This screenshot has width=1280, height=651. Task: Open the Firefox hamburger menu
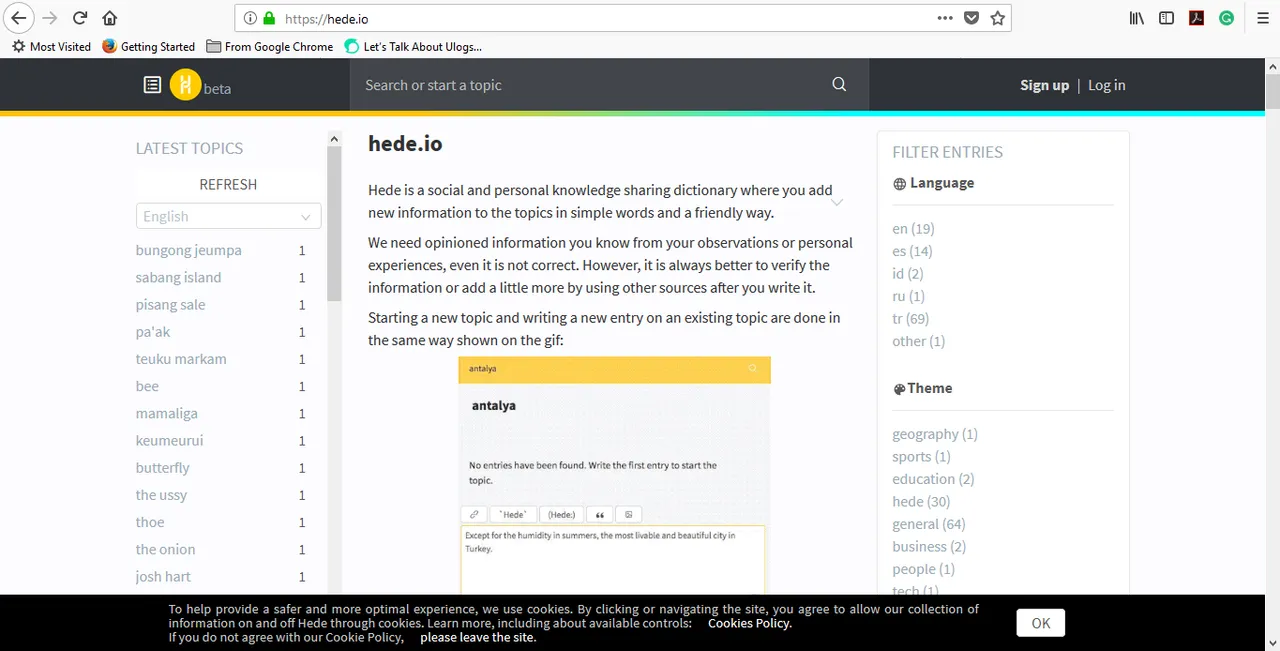tap(1263, 18)
